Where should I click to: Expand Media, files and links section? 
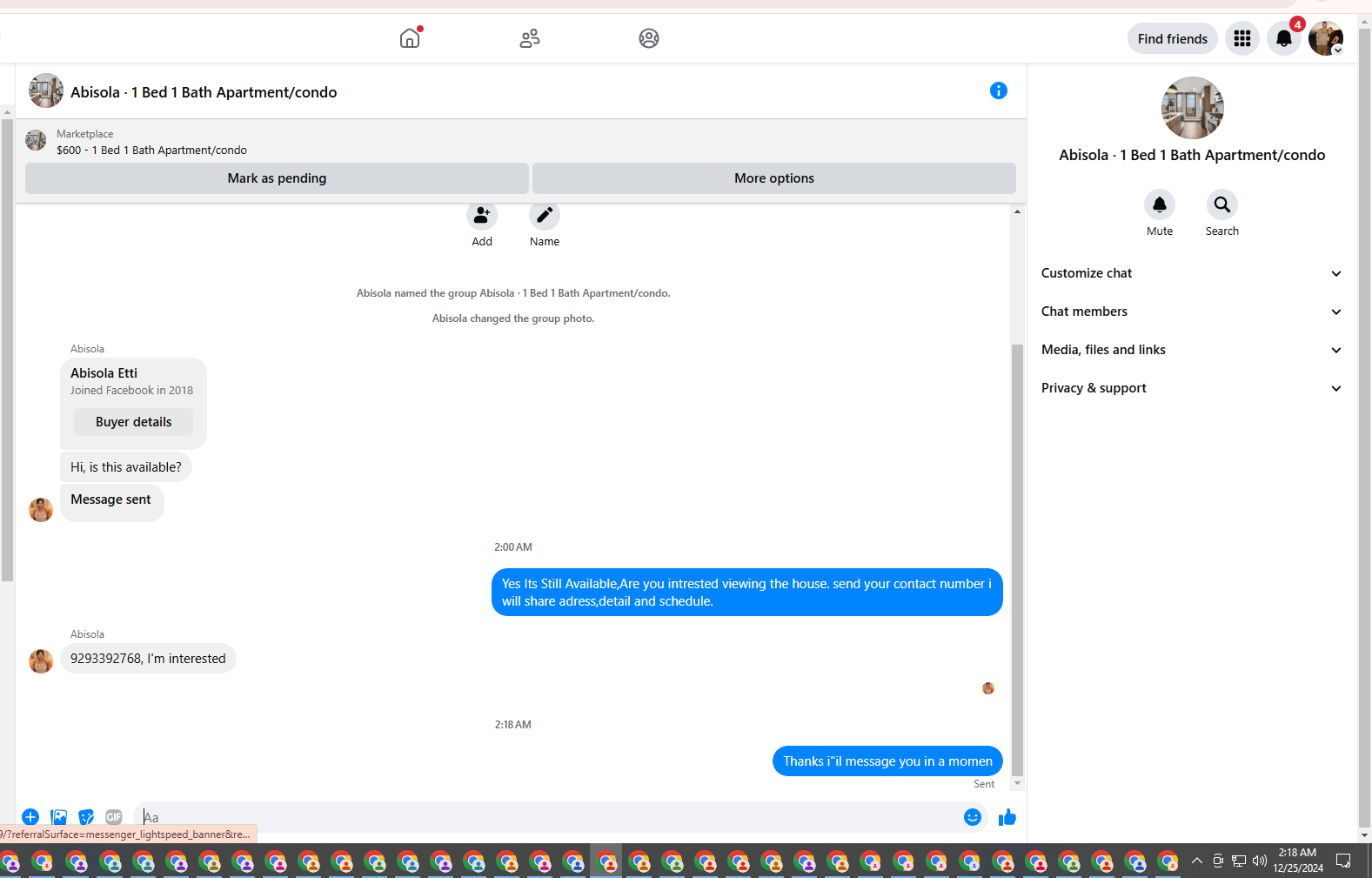coord(1191,350)
